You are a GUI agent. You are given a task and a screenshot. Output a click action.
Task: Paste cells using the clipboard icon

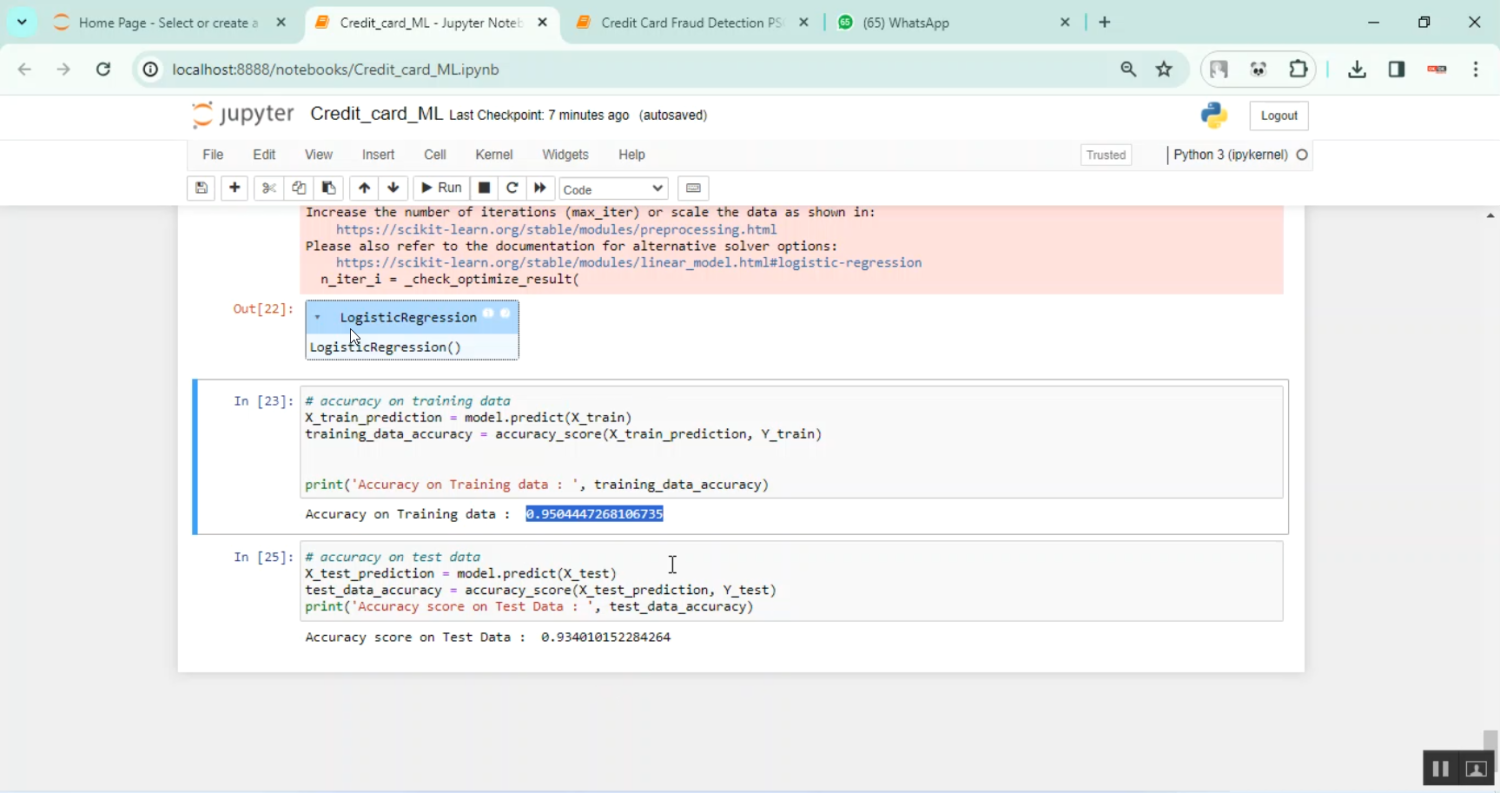[x=328, y=188]
